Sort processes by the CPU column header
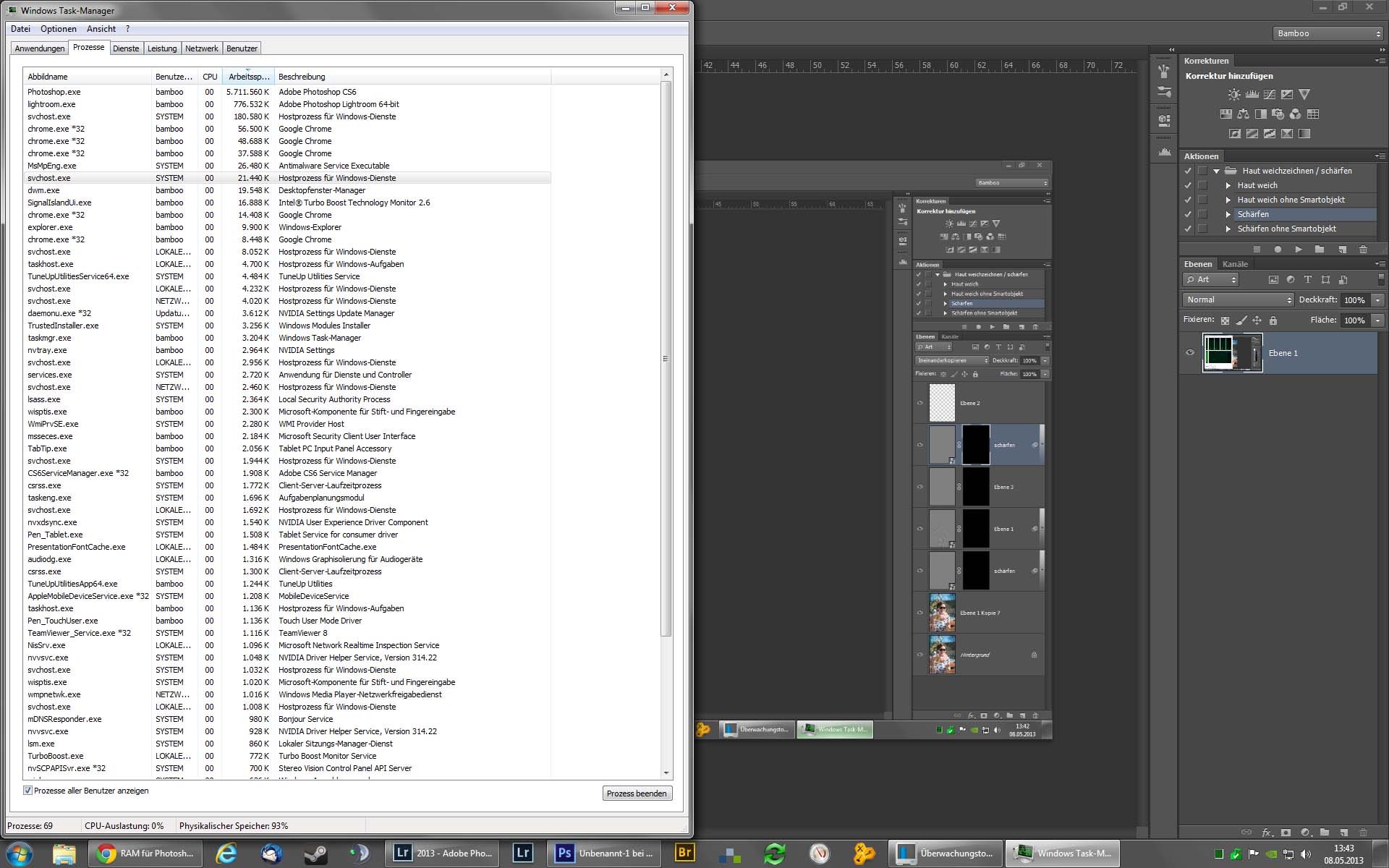1389x868 pixels. (x=210, y=77)
